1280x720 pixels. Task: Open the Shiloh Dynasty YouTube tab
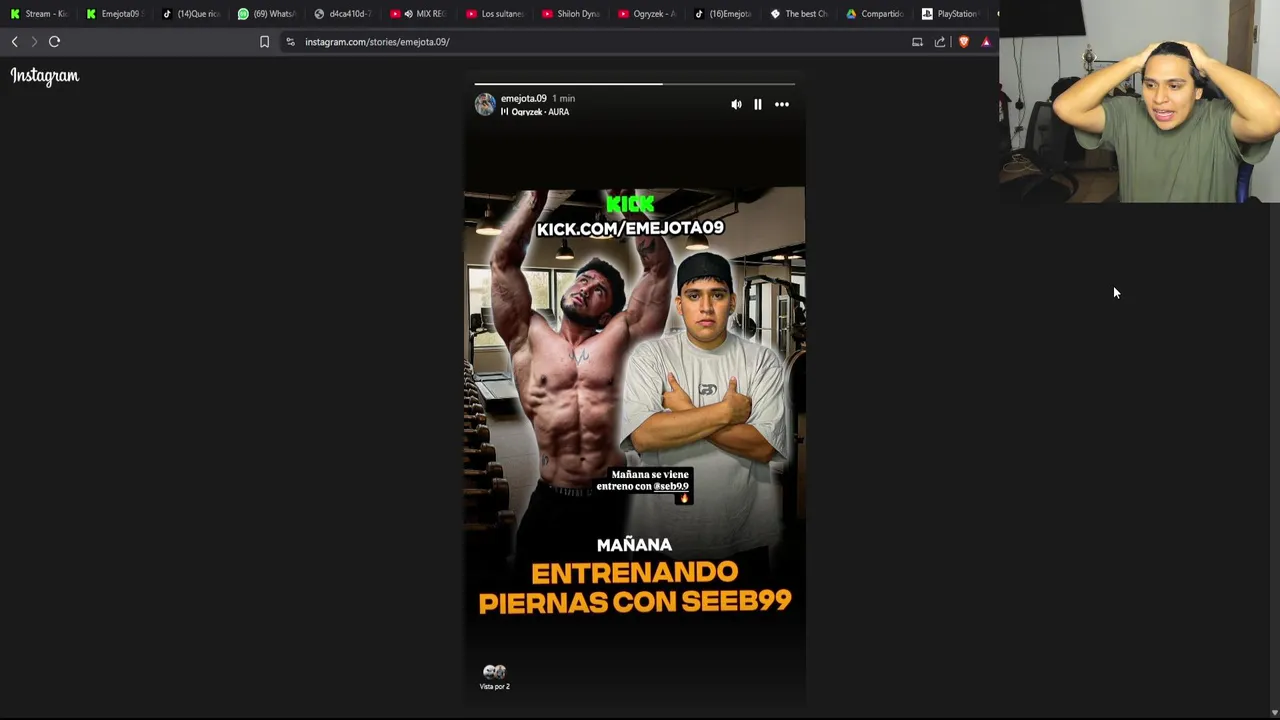click(570, 14)
